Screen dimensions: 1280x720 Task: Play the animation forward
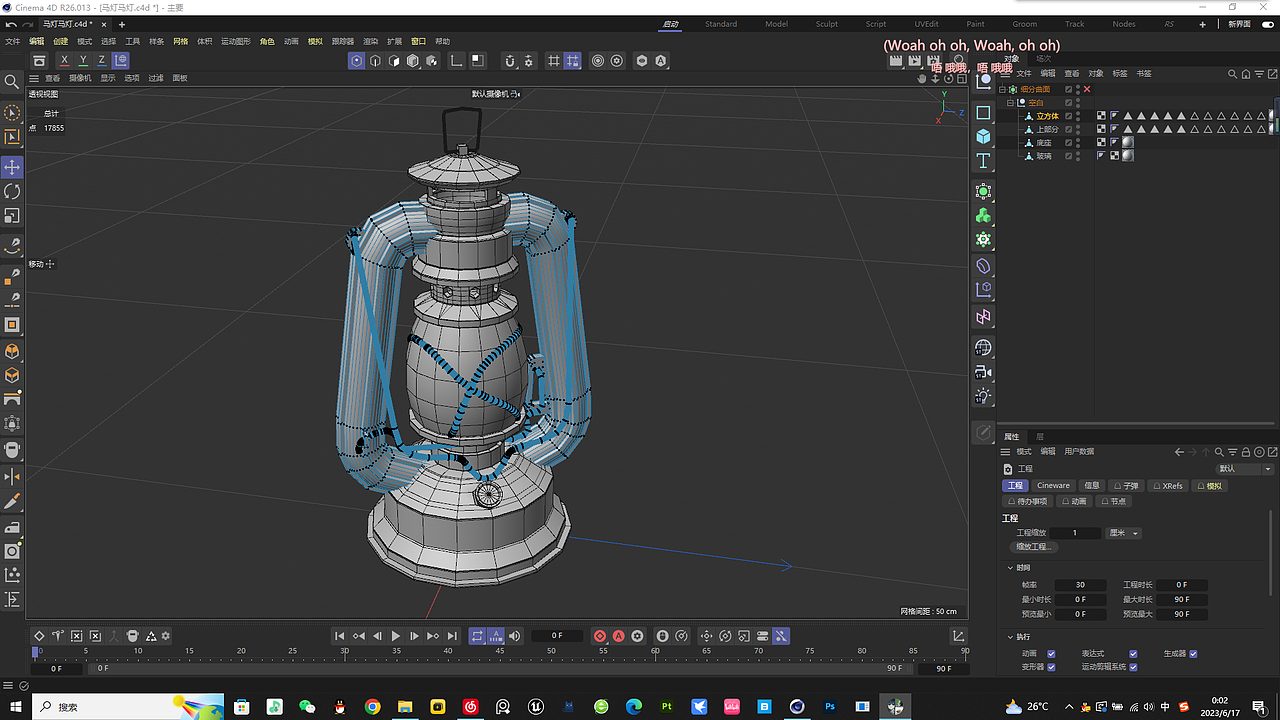pos(396,636)
